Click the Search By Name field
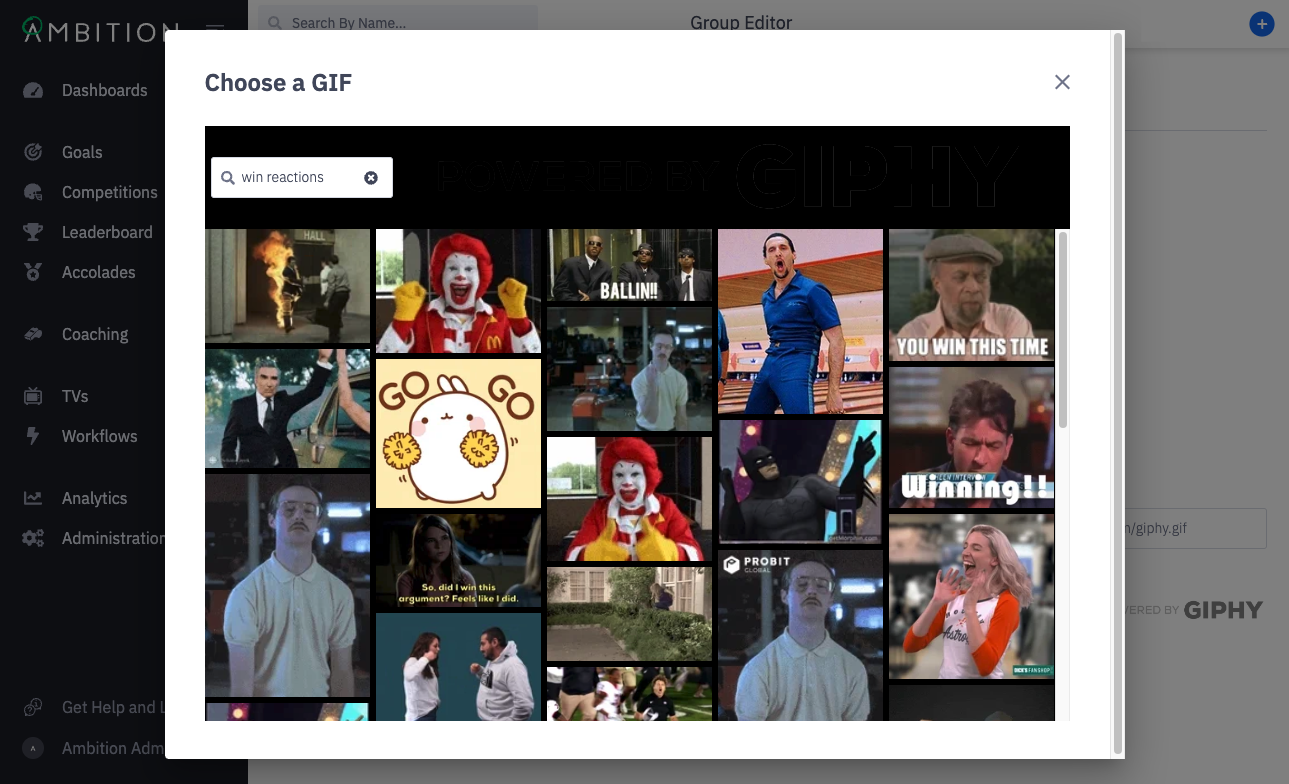 tap(397, 22)
